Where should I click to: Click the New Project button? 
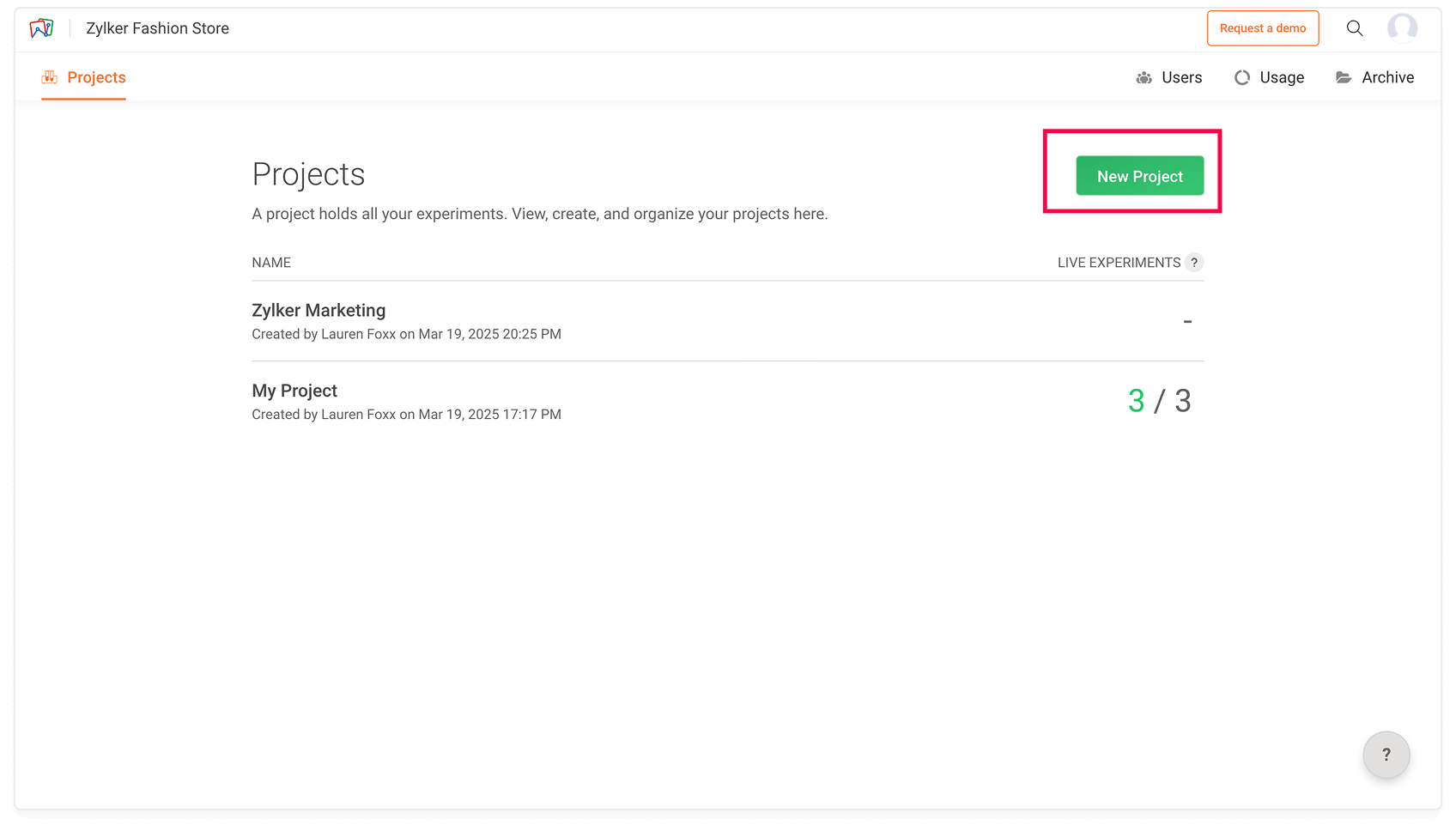pos(1139,176)
